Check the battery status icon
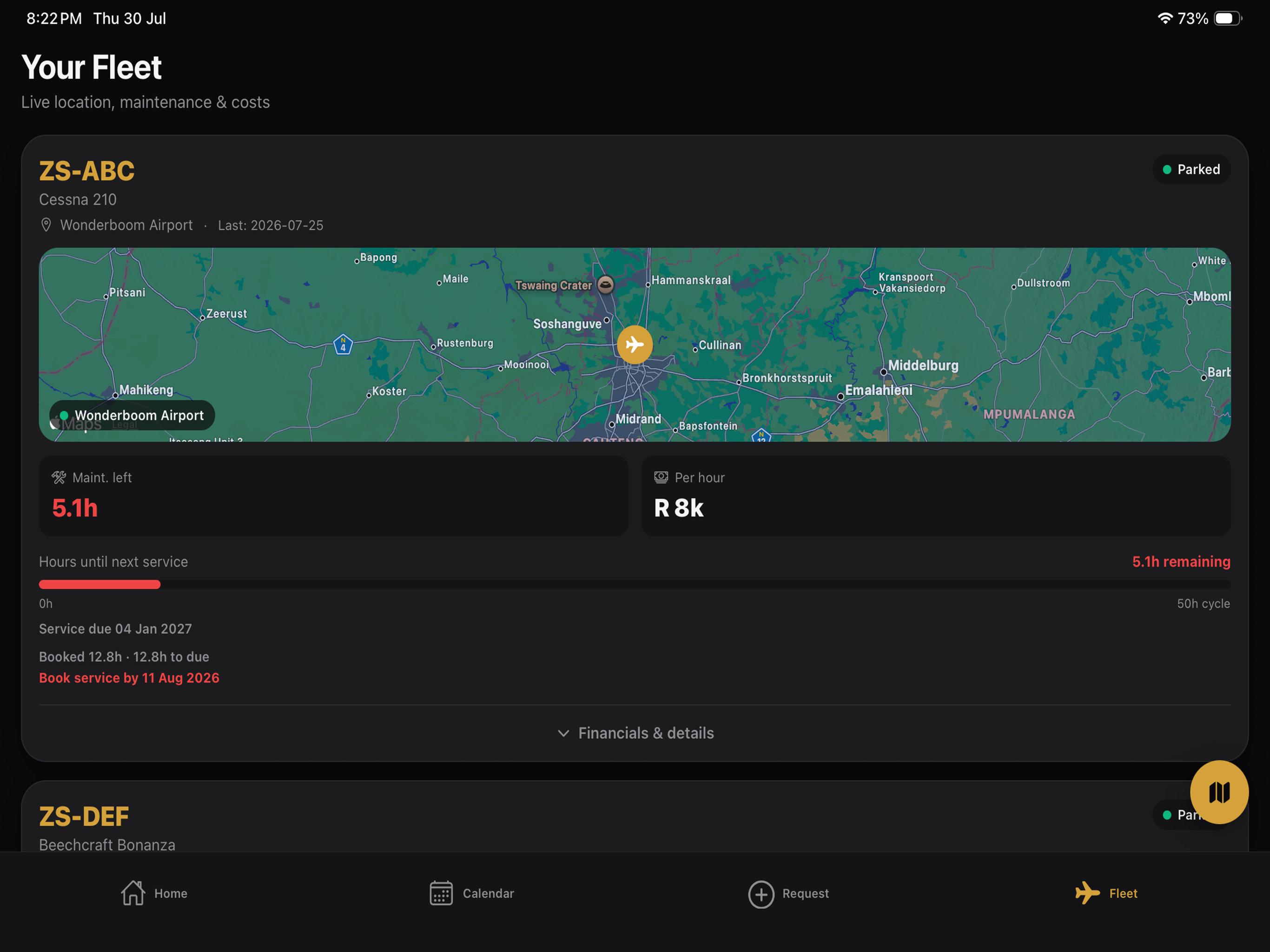Screen dimensions: 1270x952 pos(1228,19)
